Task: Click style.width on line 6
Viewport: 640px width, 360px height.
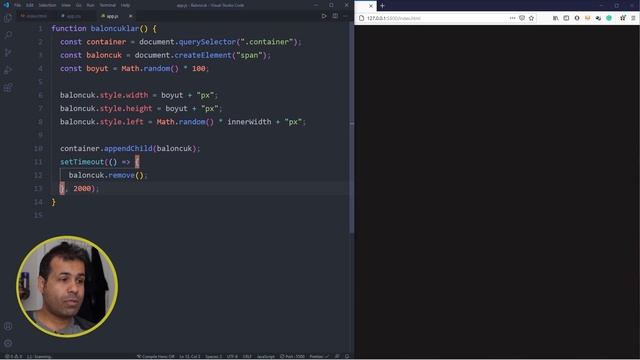Action: coord(124,95)
